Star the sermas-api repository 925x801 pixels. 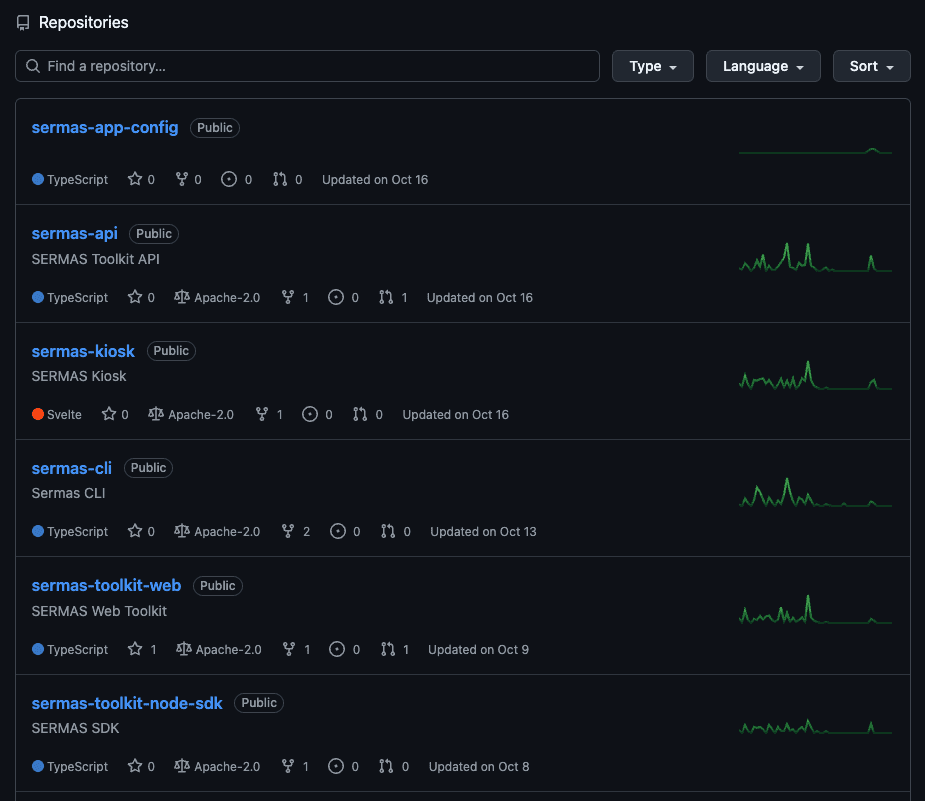136,296
